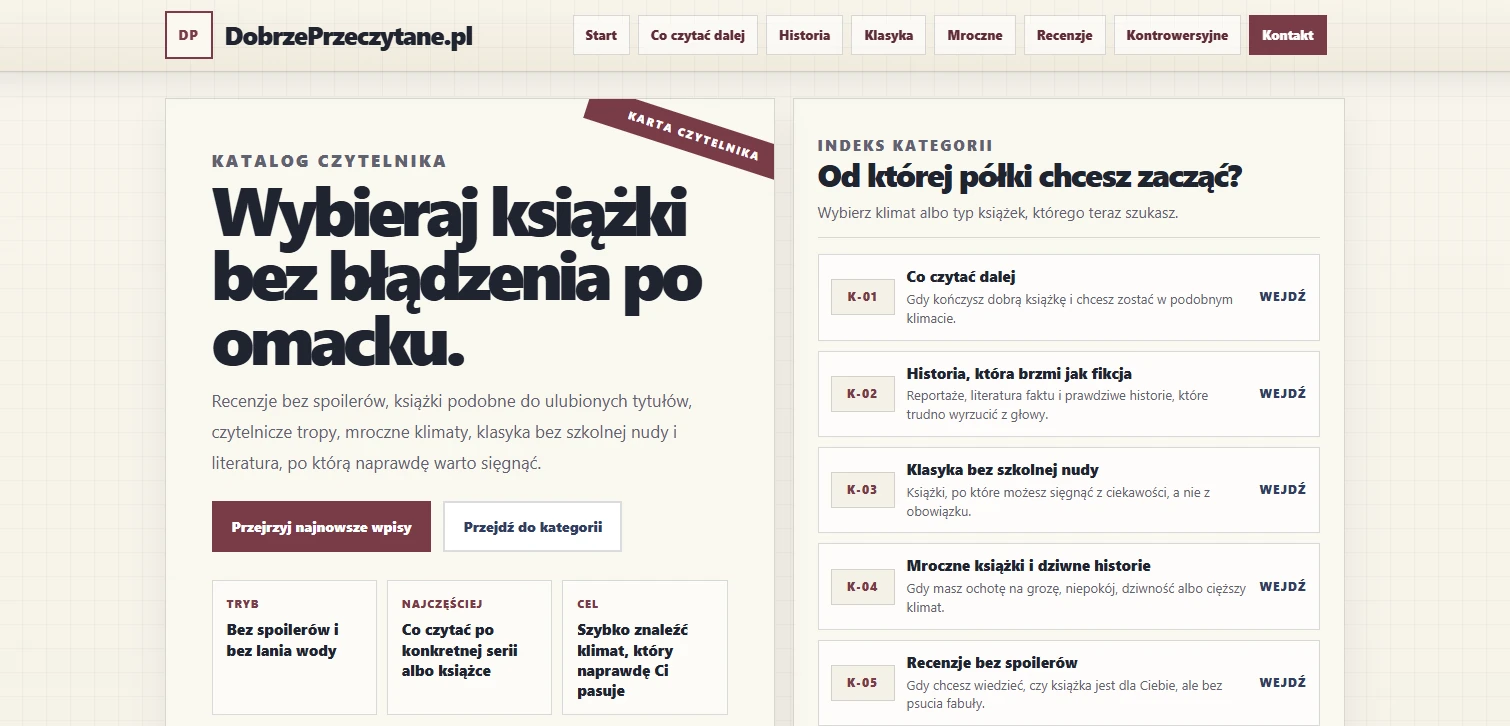
Task: Open the Co czytać dalej nav item
Action: tap(698, 35)
